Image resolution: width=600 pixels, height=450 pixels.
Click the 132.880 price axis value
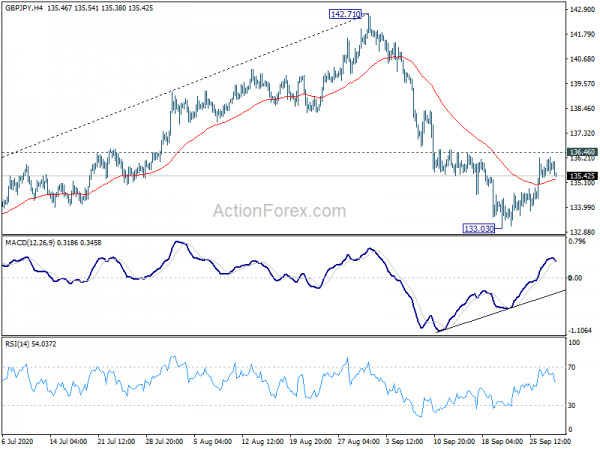pyautogui.click(x=582, y=232)
